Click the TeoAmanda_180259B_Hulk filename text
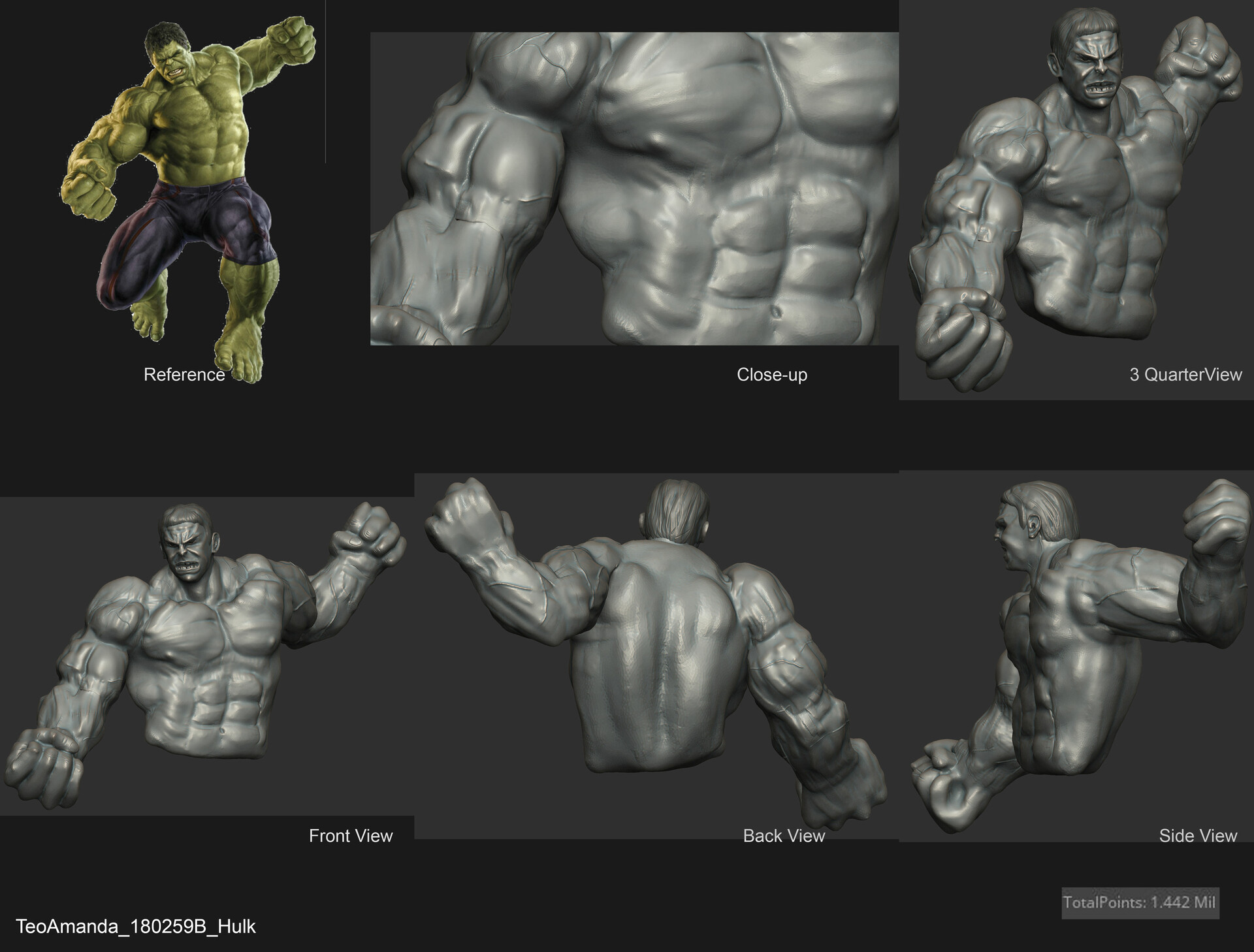 [137, 925]
